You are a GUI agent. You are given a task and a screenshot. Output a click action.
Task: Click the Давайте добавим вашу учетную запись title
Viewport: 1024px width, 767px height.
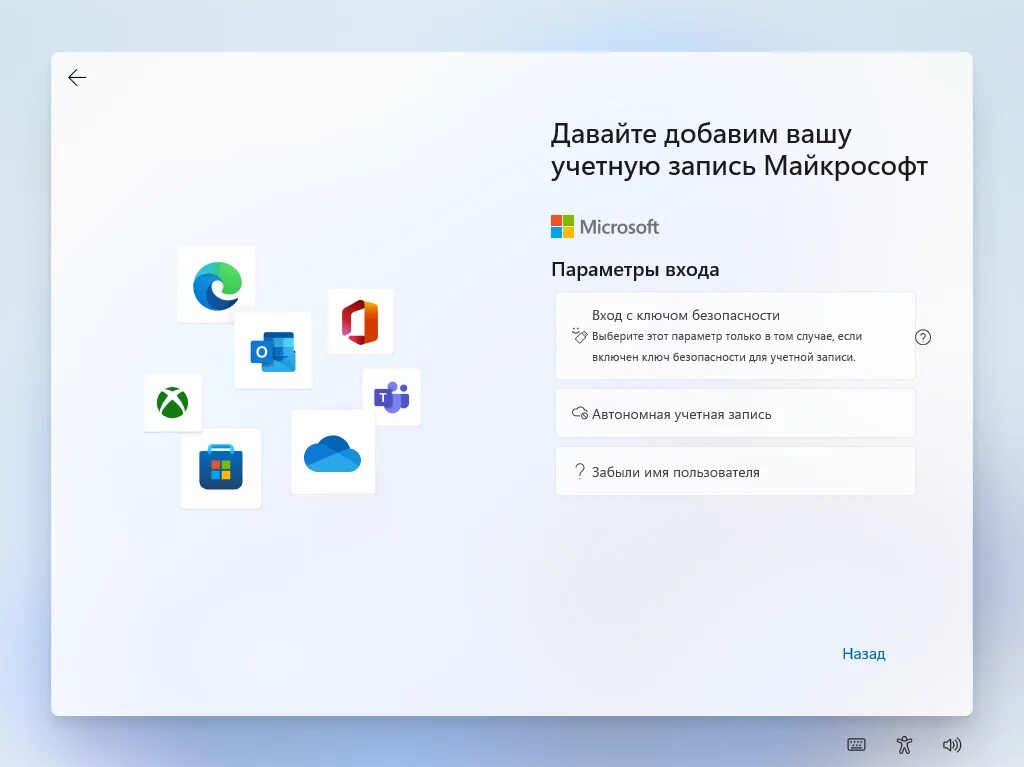739,150
